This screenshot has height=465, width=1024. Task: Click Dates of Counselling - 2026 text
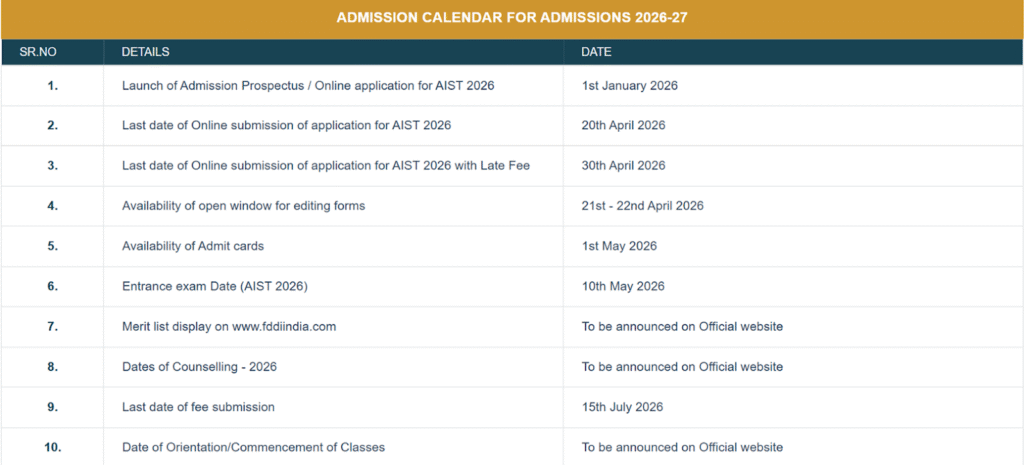point(199,367)
